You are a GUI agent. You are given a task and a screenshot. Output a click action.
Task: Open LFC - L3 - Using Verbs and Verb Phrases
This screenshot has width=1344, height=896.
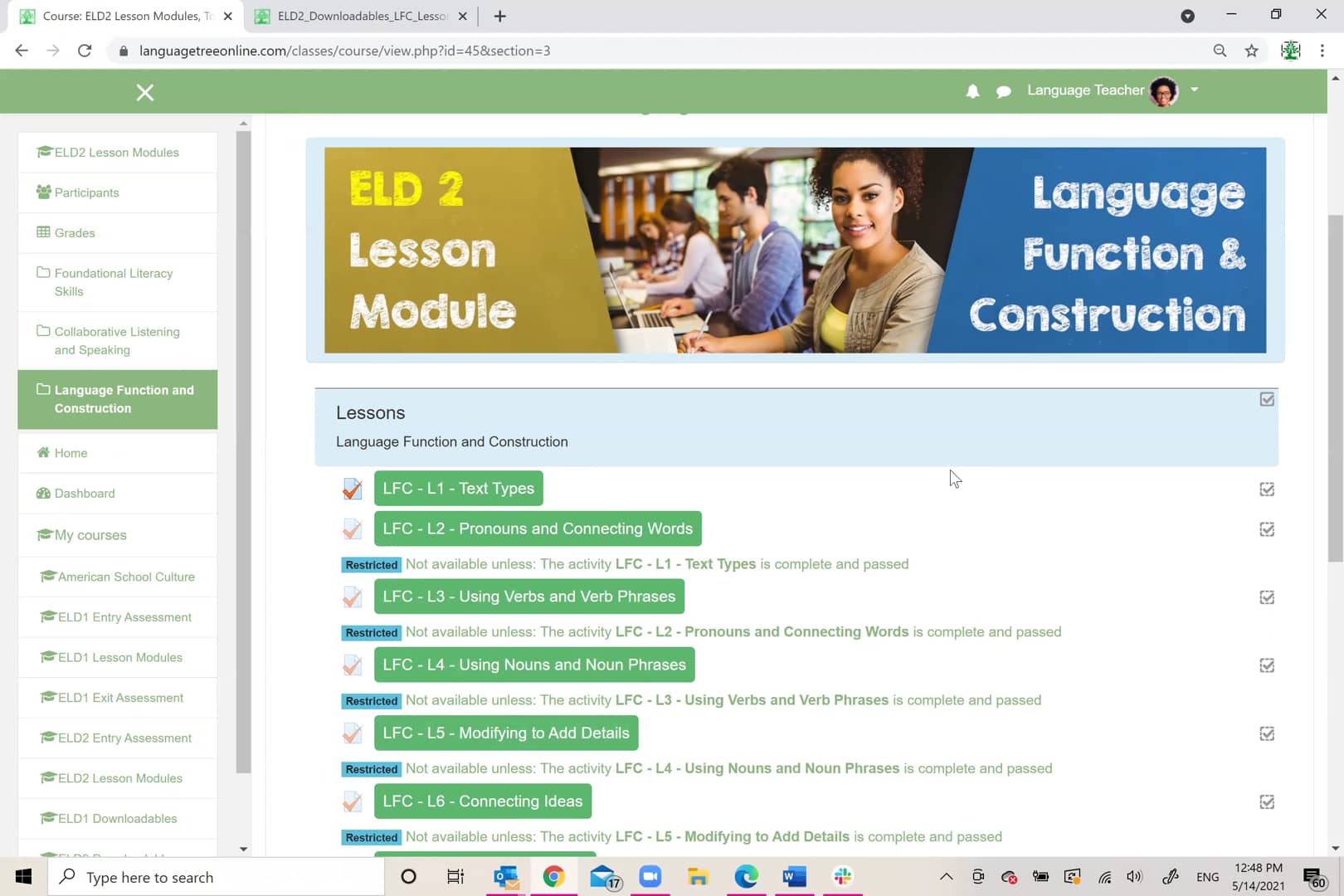[529, 597]
